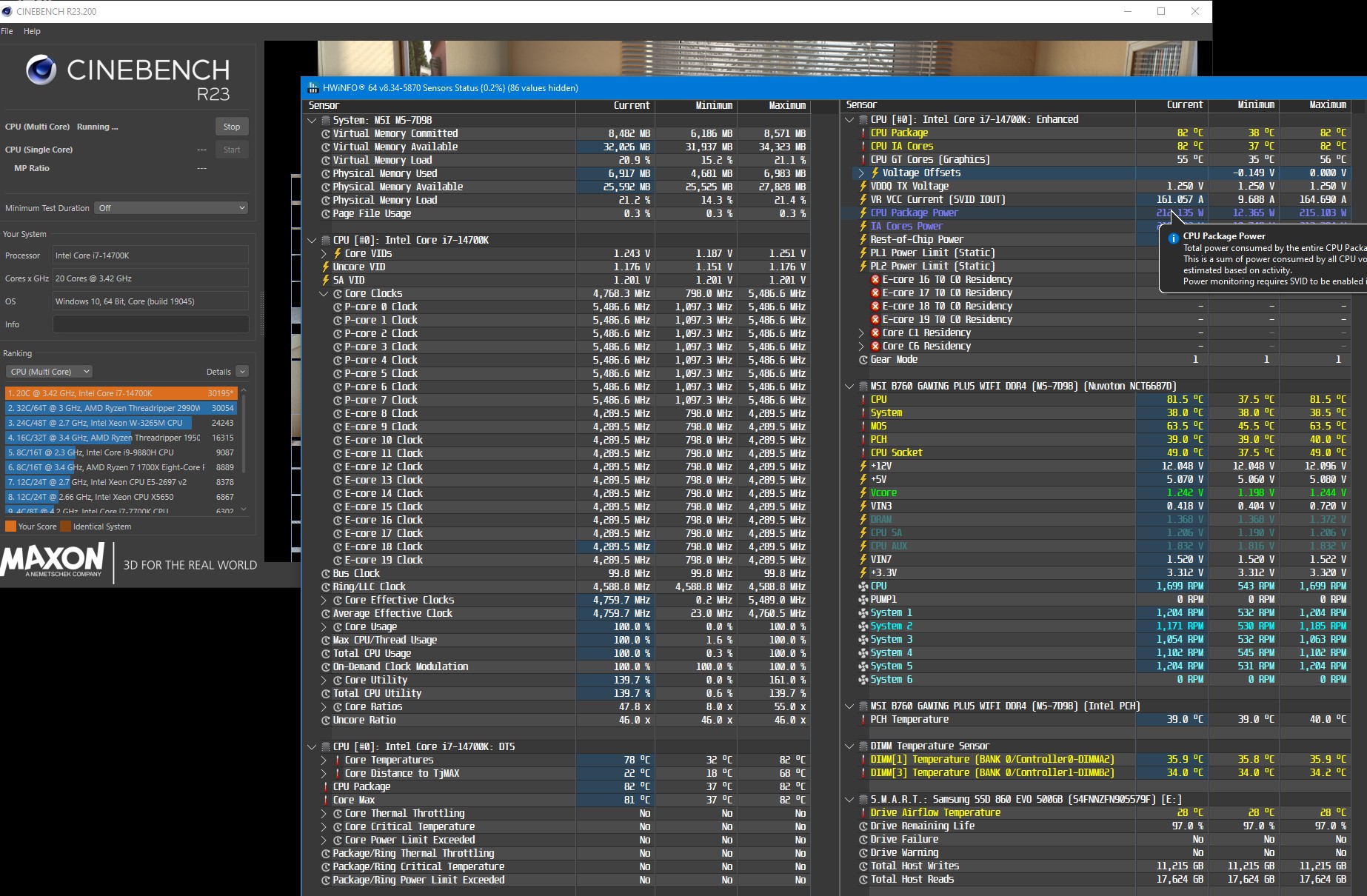Collapse the CPU [#0] i7-14700K: DTS group

tap(312, 747)
